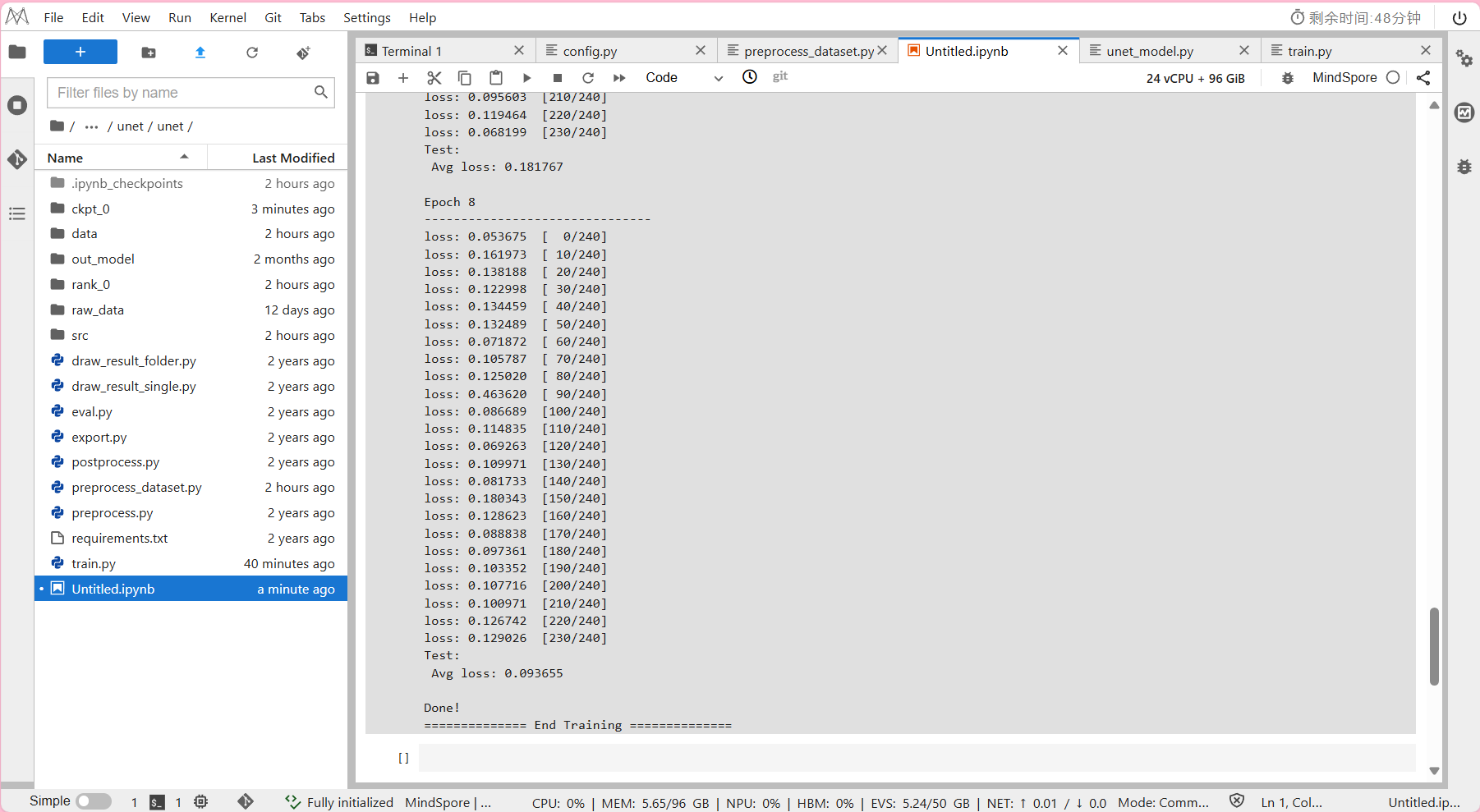Click the clock icon in notebook toolbar
The height and width of the screenshot is (812, 1480).
pyautogui.click(x=750, y=77)
